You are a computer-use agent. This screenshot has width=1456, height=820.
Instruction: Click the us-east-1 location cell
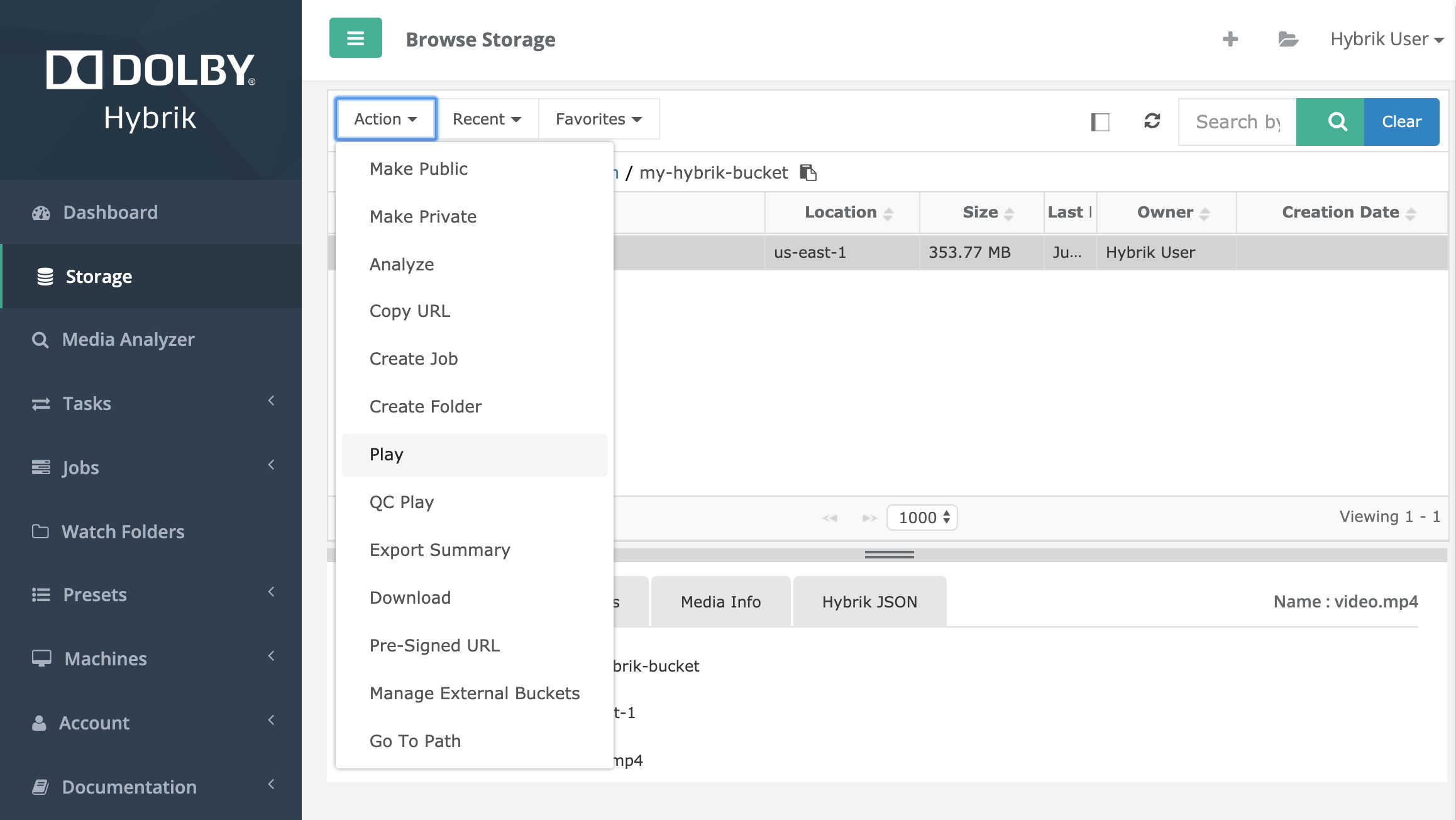842,252
